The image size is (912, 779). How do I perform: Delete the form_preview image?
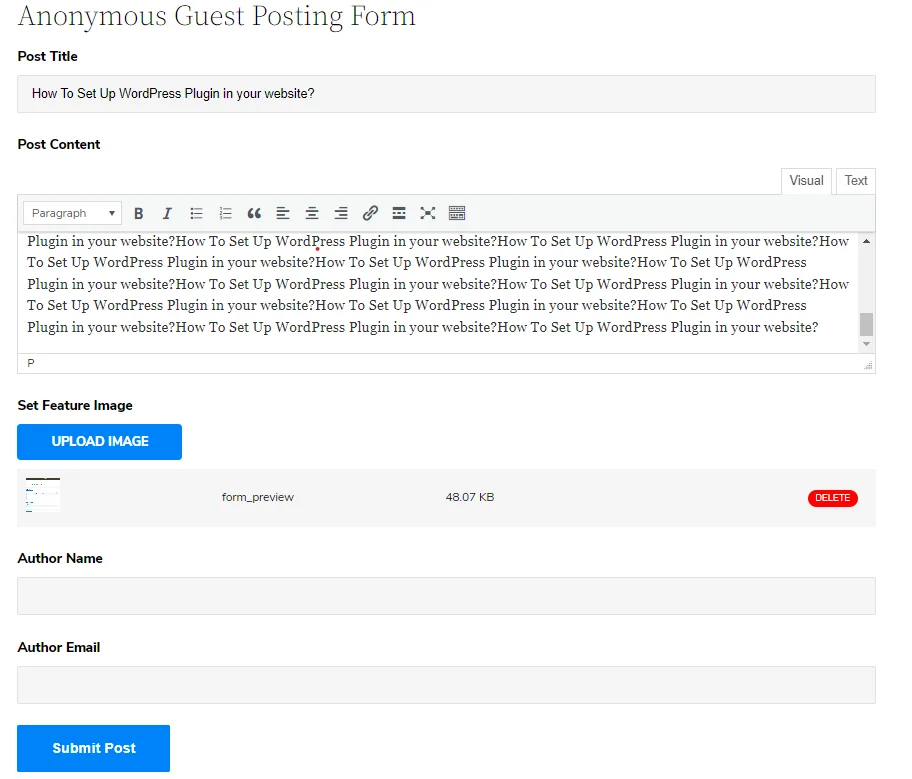click(x=832, y=498)
